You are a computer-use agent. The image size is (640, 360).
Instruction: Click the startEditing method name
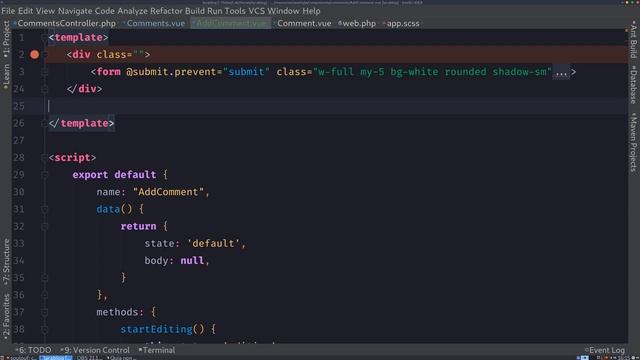(x=156, y=329)
